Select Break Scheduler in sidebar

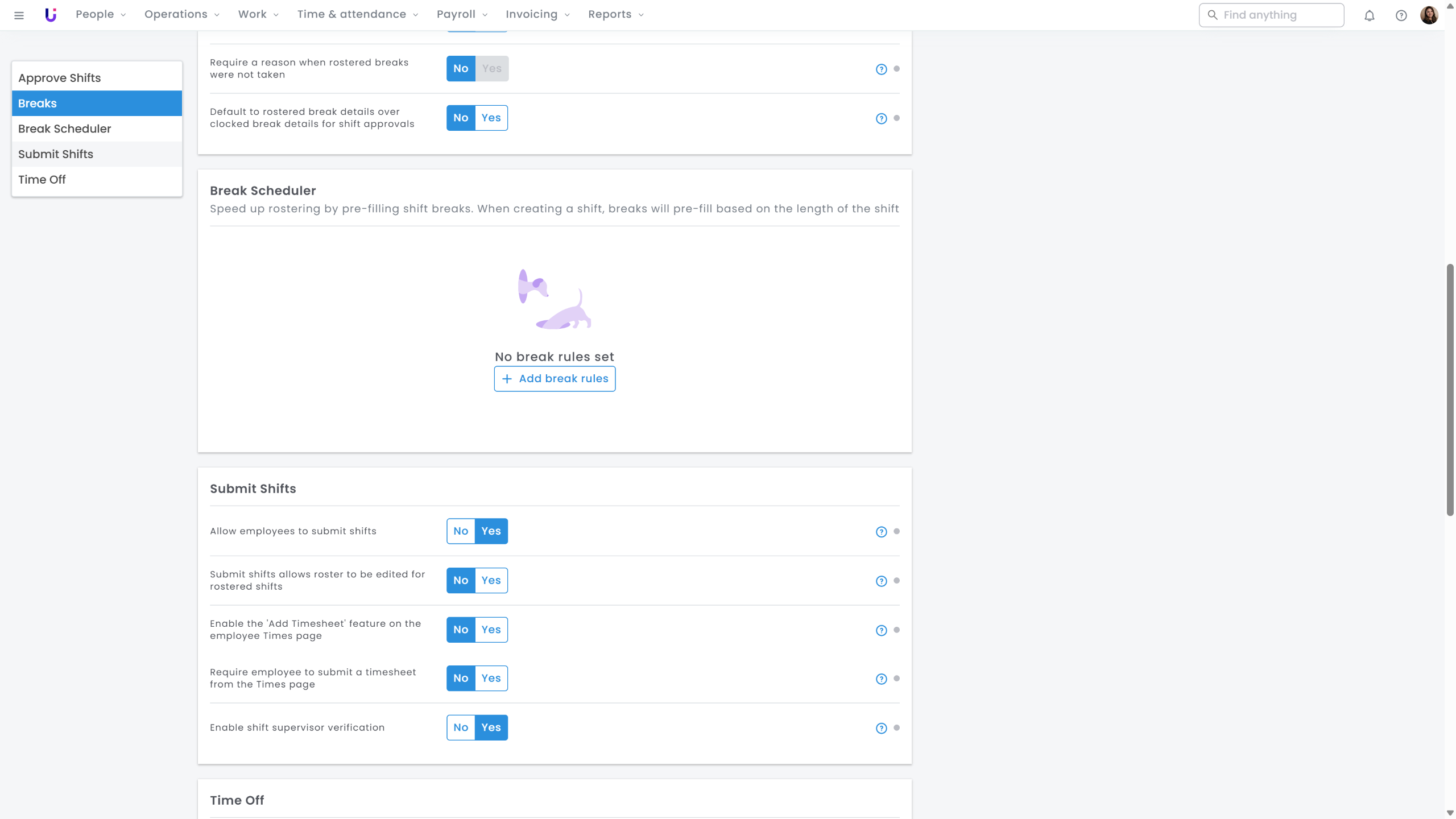pos(65,129)
